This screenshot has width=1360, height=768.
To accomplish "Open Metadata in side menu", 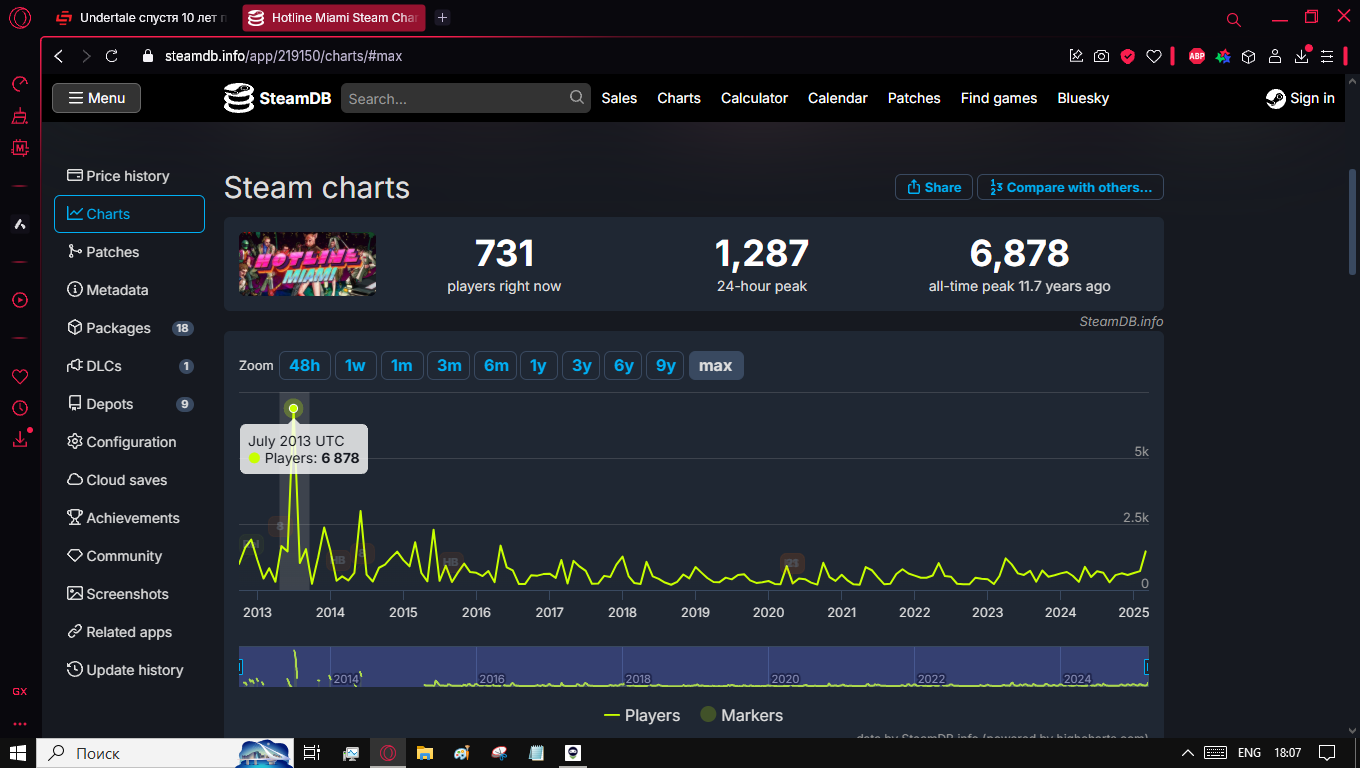I will pyautogui.click(x=129, y=290).
